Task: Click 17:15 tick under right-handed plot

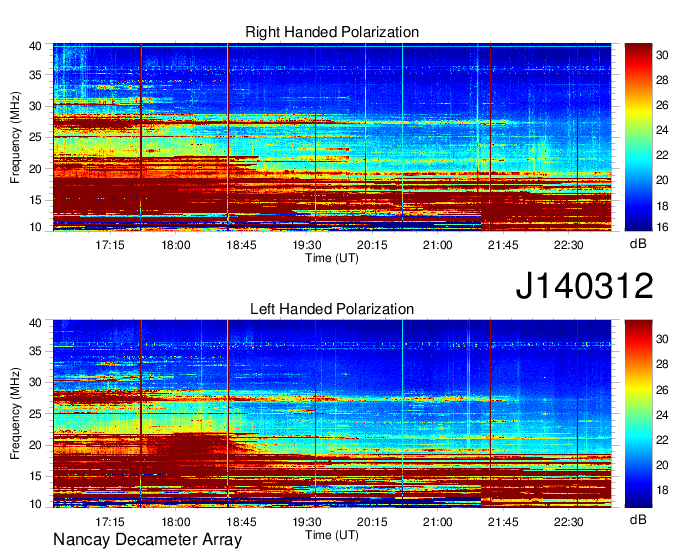Action: [x=110, y=245]
